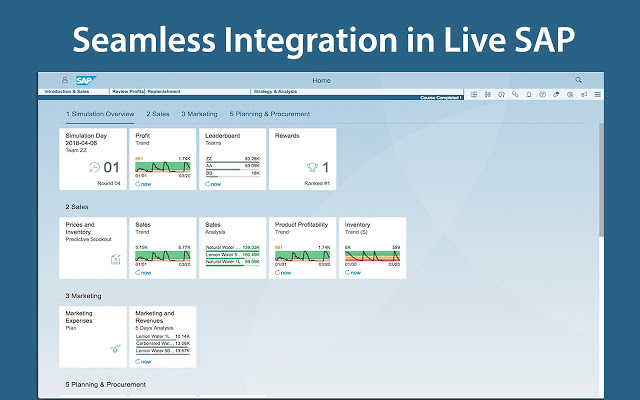Select the Strategy & Analysis course step
Screen dimensions: 640x400
pos(357,91)
